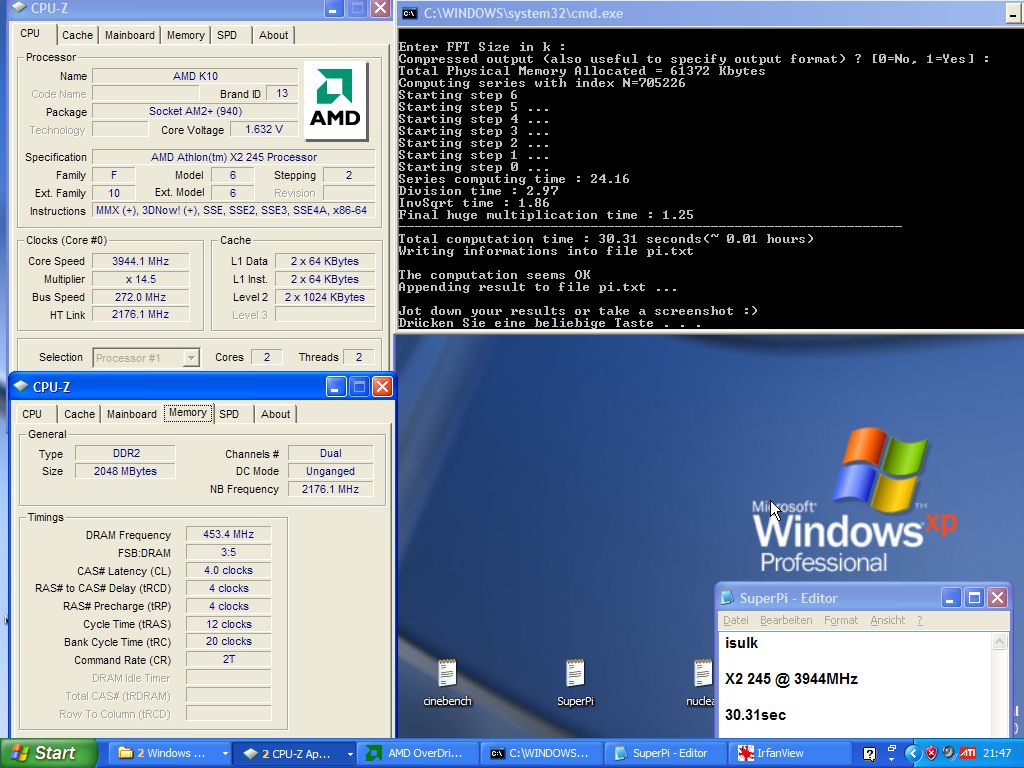Open About tab in upper CPU-Z
Viewport: 1024px width, 768px height.
(x=274, y=35)
